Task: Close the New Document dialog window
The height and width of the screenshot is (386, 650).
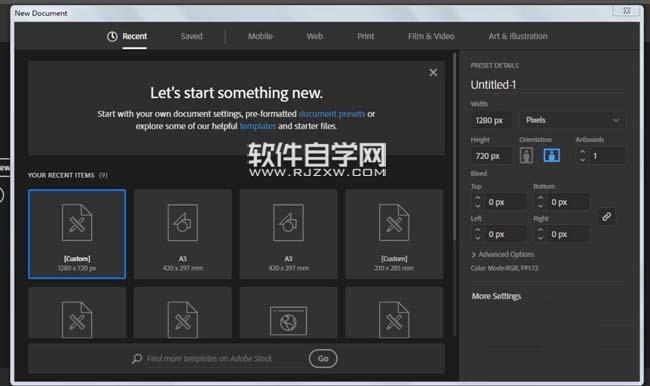Action: pos(627,11)
